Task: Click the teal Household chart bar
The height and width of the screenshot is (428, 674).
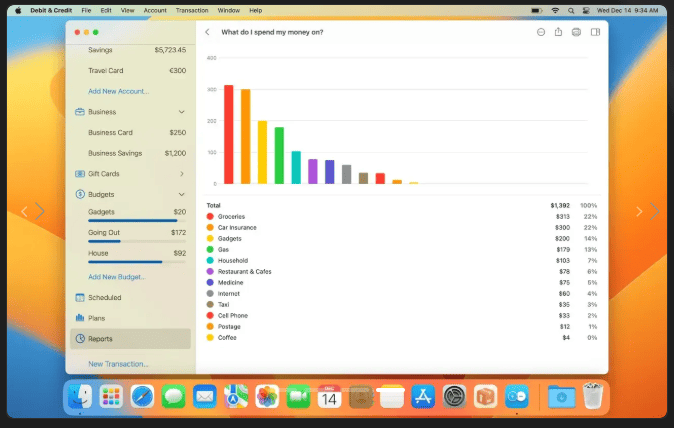Action: [x=296, y=168]
